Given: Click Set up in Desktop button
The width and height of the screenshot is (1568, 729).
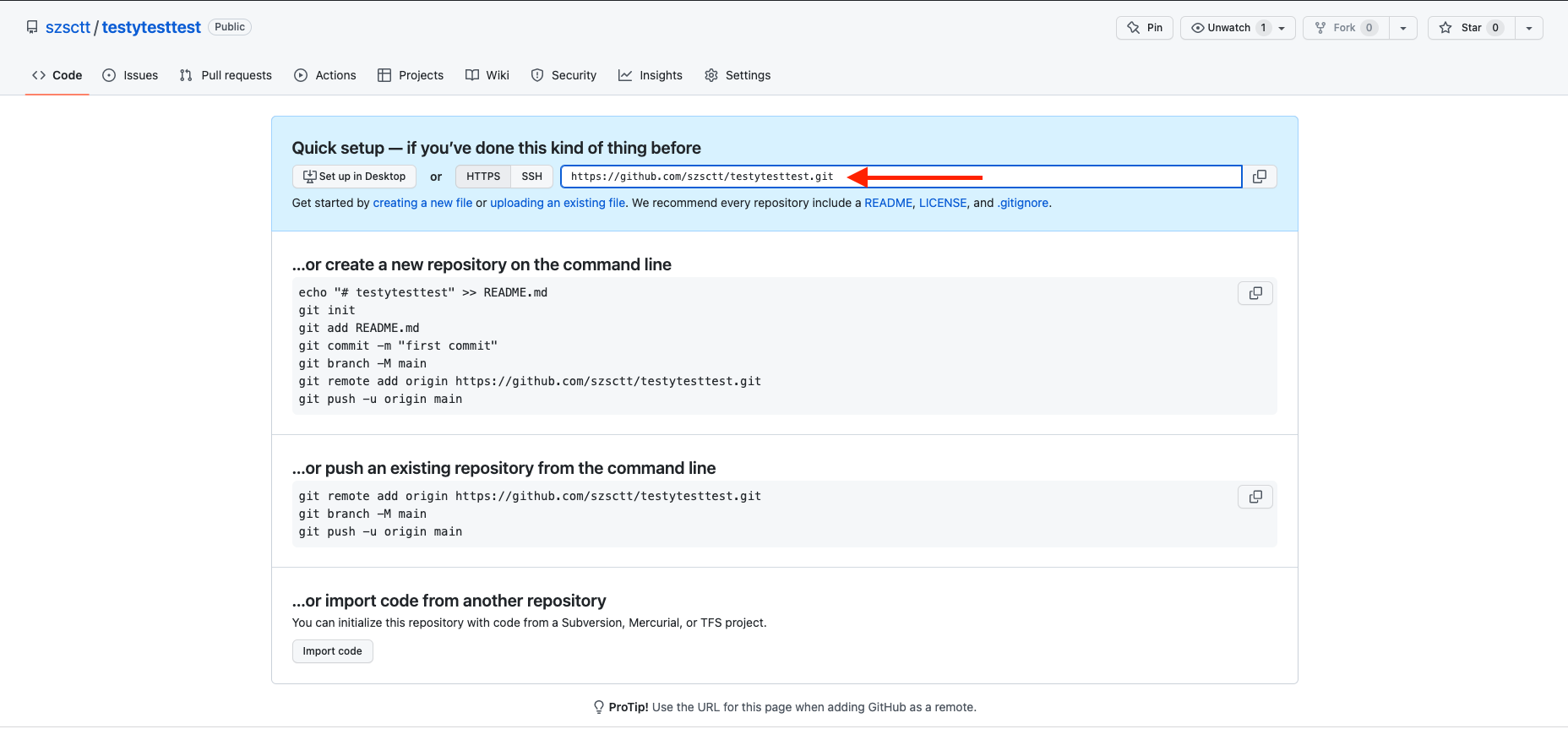Looking at the screenshot, I should point(354,177).
